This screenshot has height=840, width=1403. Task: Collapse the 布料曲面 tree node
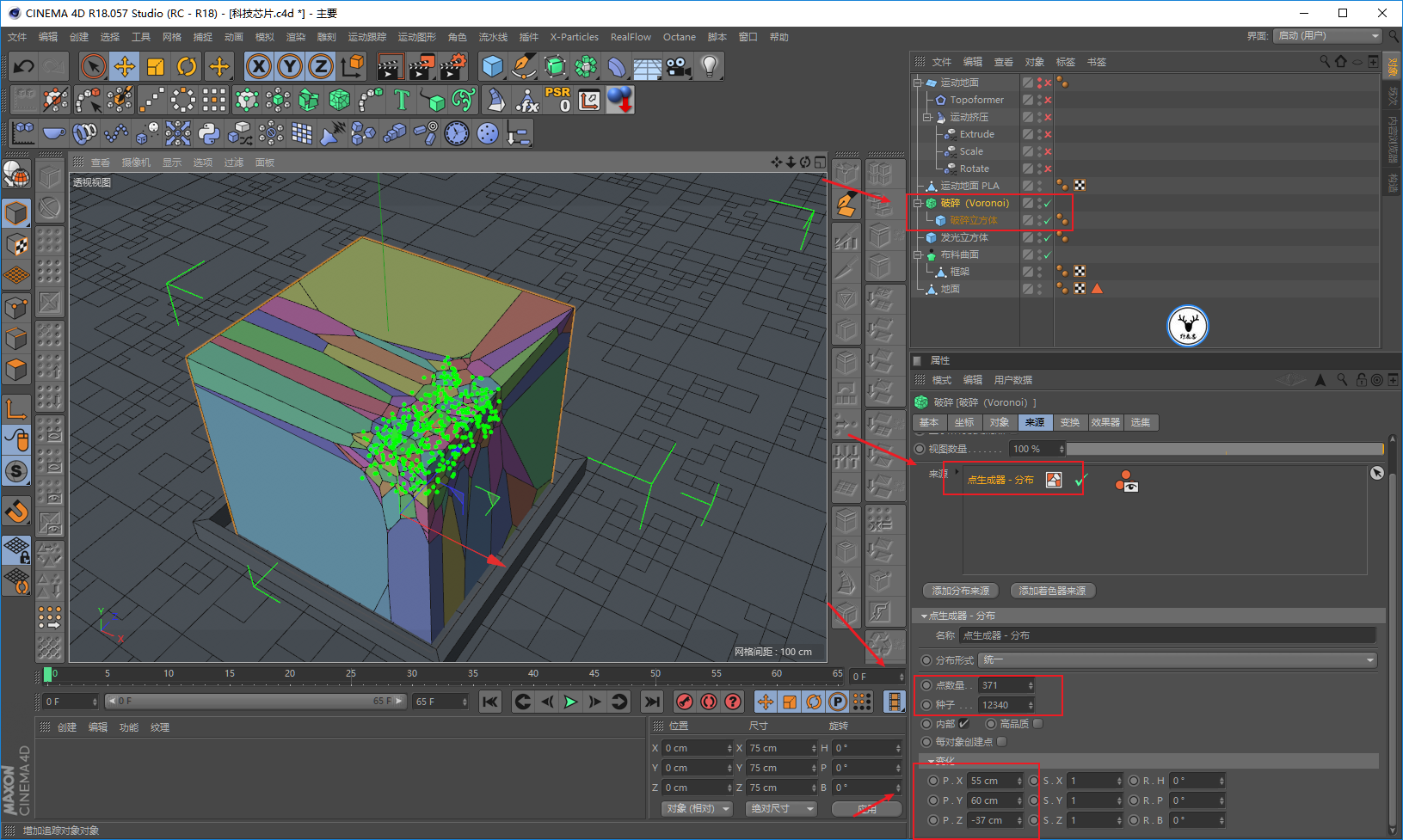tap(918, 254)
